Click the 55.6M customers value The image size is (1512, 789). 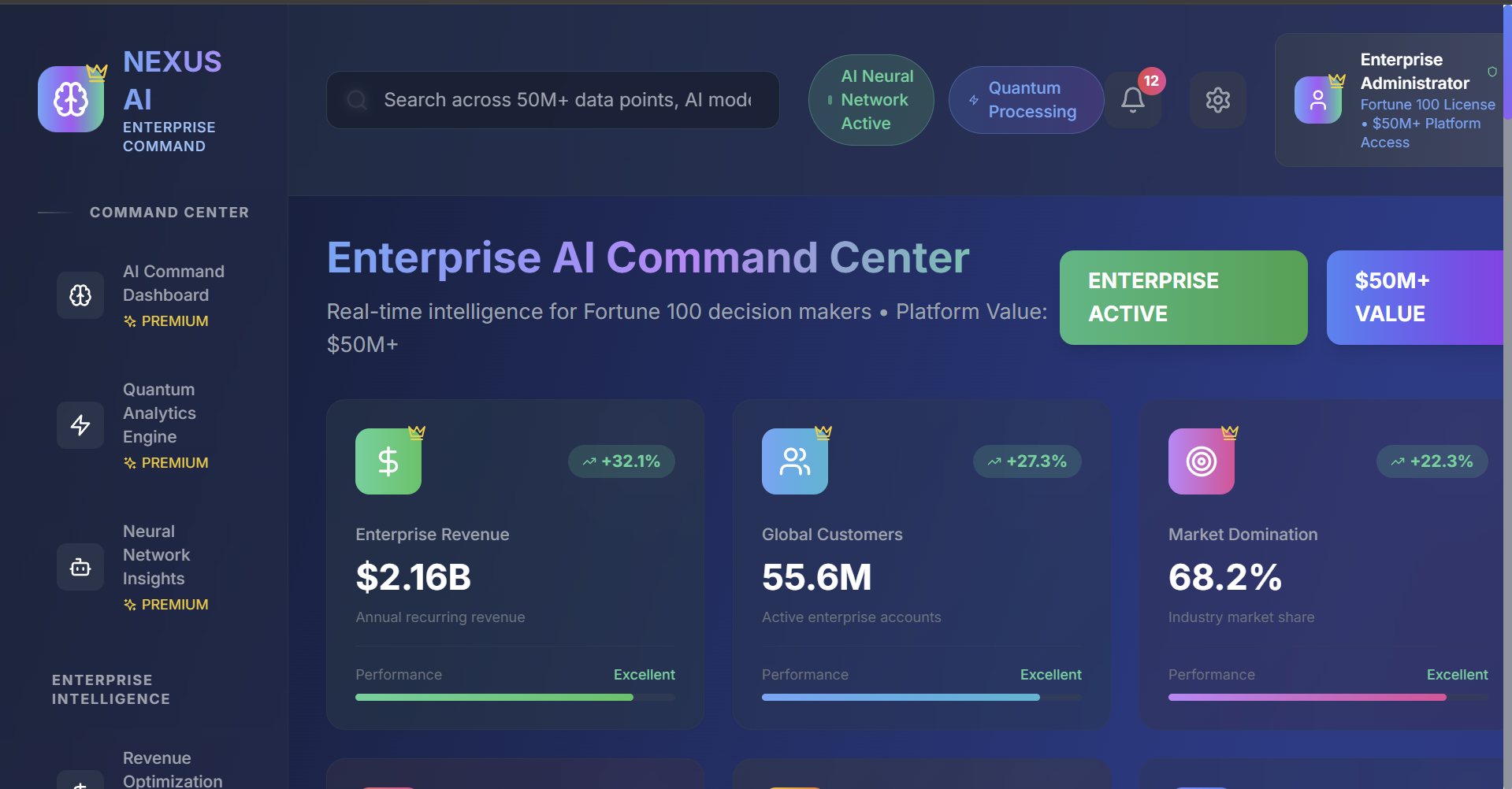(x=817, y=577)
